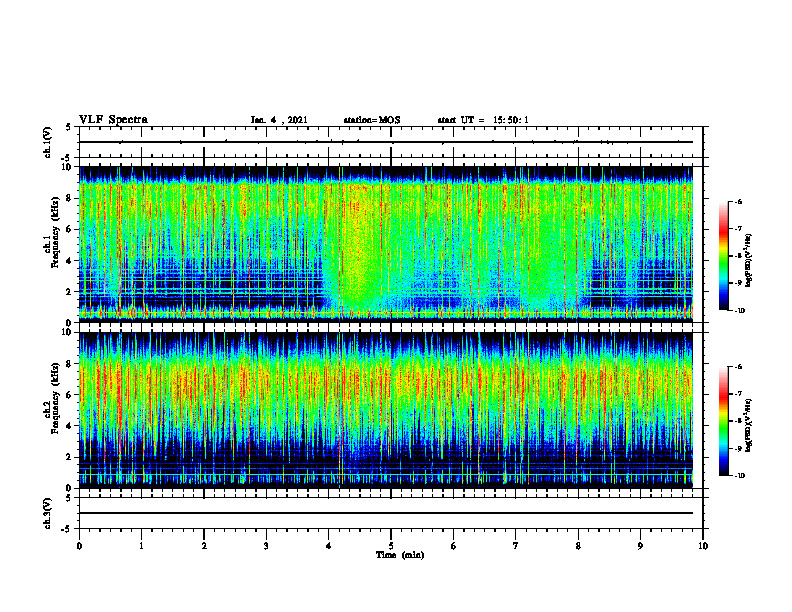Click the "-8" label on ch.2 colorbar

[738, 421]
